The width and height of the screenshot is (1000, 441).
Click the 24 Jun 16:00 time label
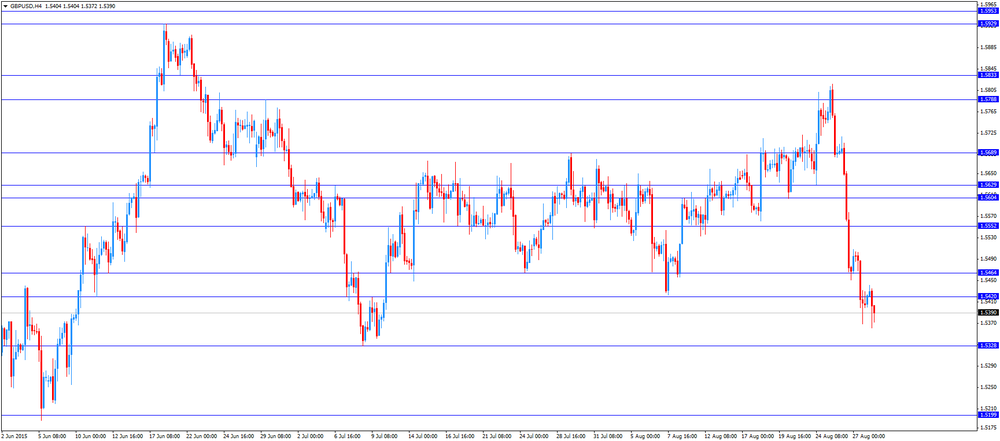coord(238,437)
